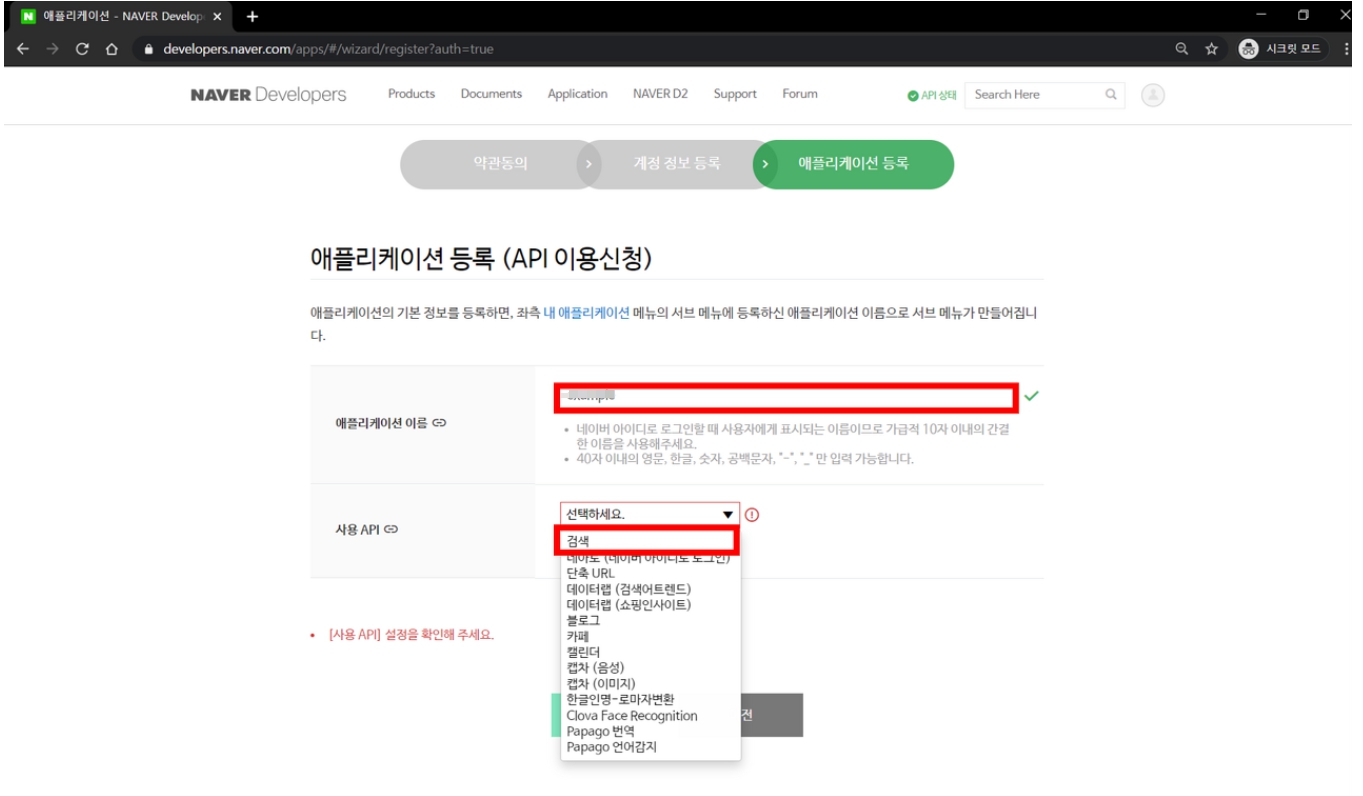Go to 계정 정보 등록 step
Screen dimensions: 1363x796
(676, 164)
